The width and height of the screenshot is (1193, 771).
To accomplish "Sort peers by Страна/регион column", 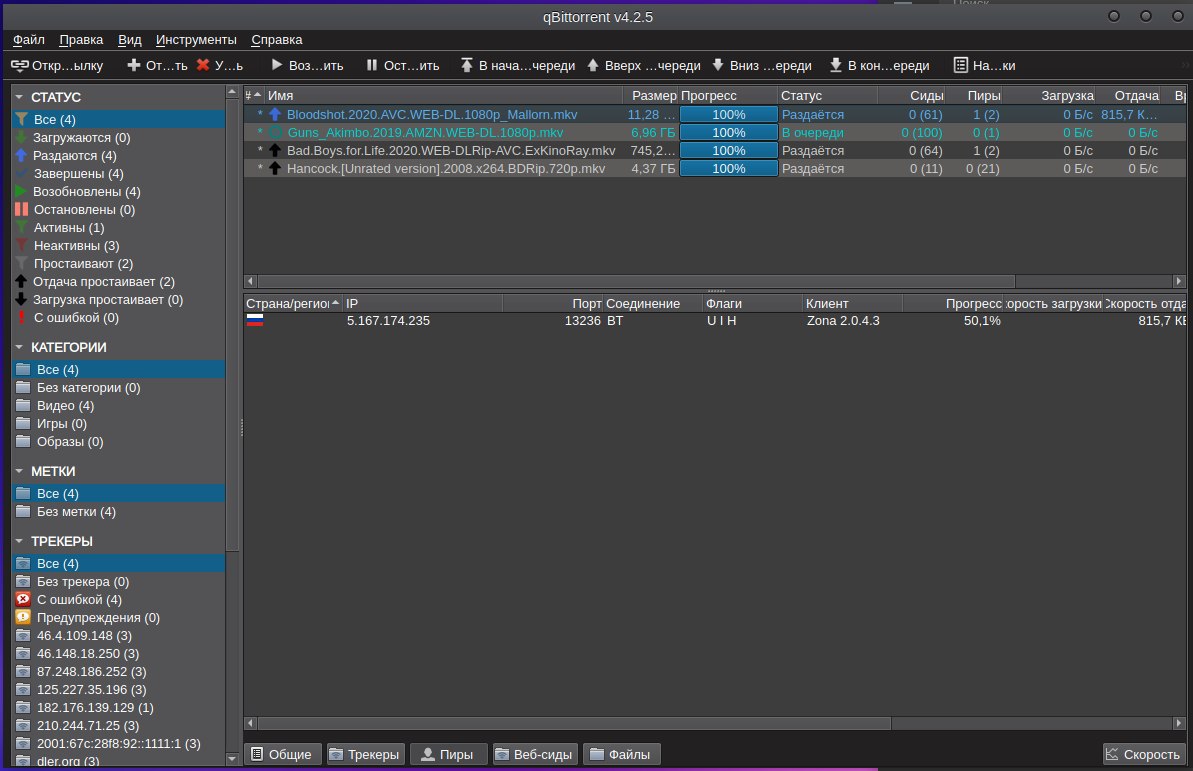I will tap(293, 304).
